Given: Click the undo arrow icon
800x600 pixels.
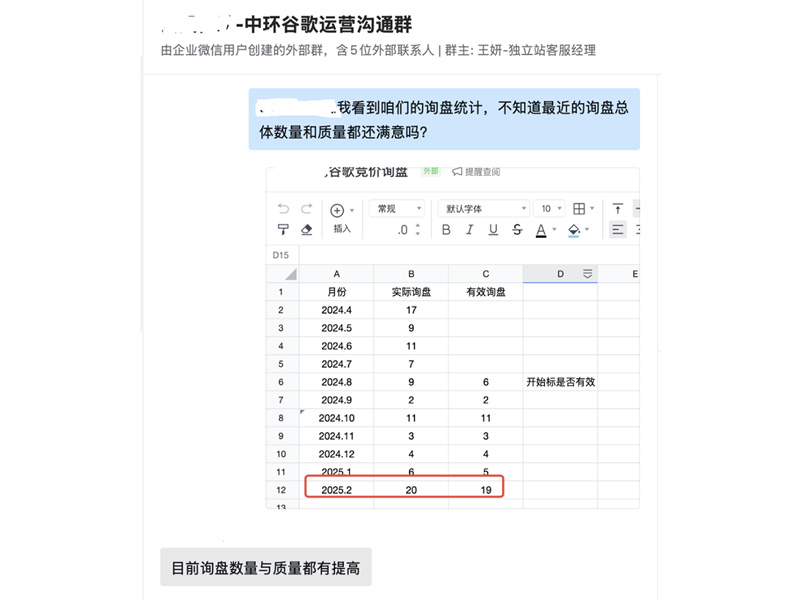Looking at the screenshot, I should [x=284, y=209].
